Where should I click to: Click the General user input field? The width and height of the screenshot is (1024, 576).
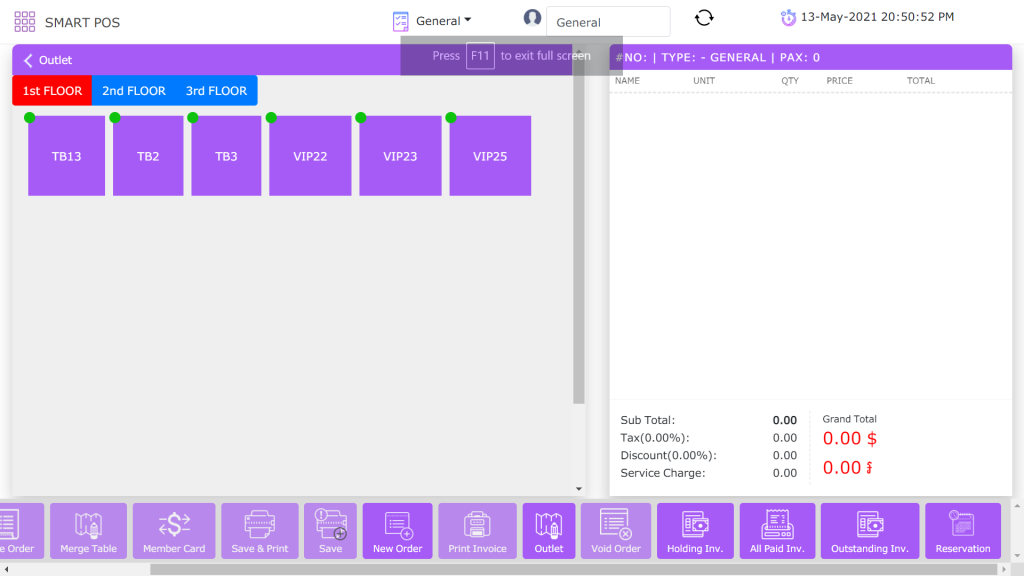click(607, 22)
